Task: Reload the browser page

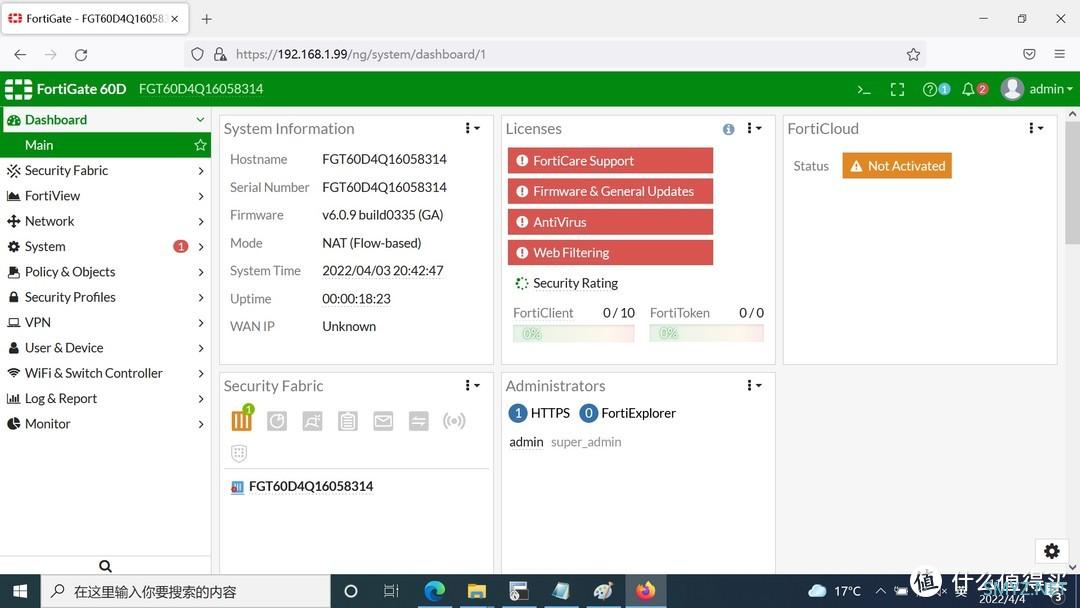Action: 81,54
